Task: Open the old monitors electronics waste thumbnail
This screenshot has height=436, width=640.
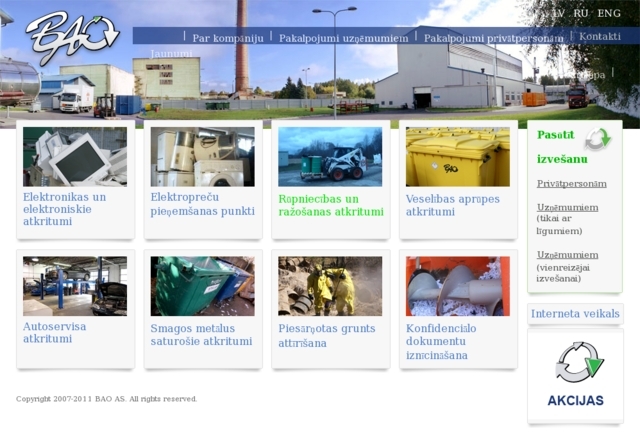Action: (75, 157)
